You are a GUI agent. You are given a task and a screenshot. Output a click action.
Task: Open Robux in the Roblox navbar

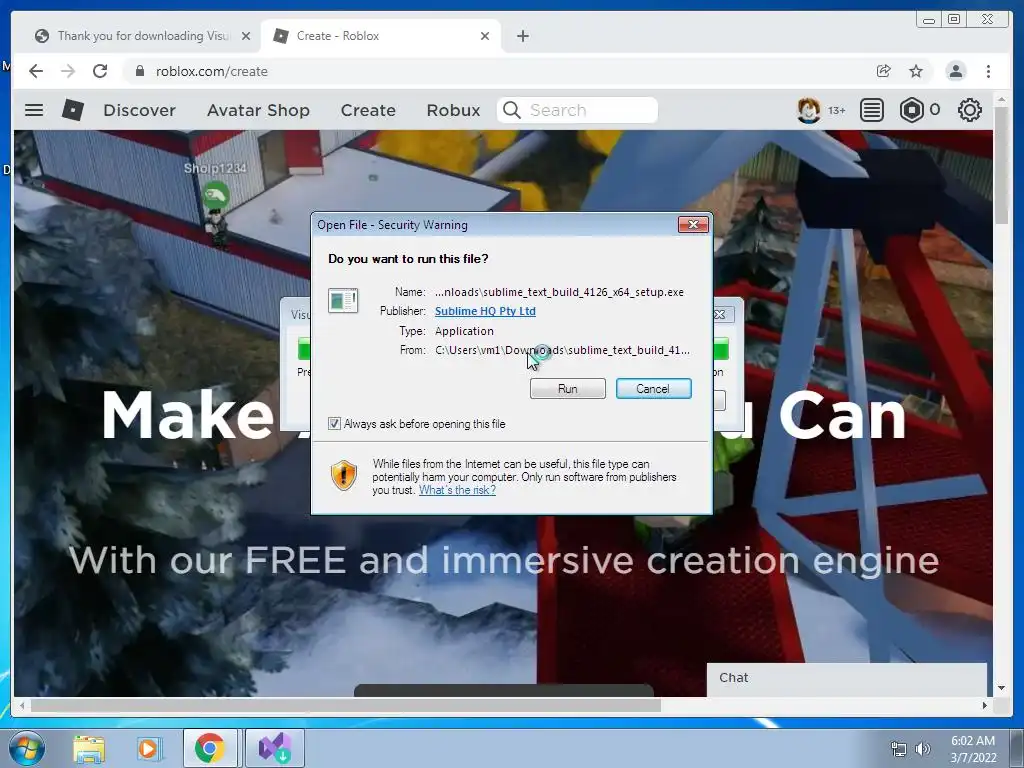(453, 110)
